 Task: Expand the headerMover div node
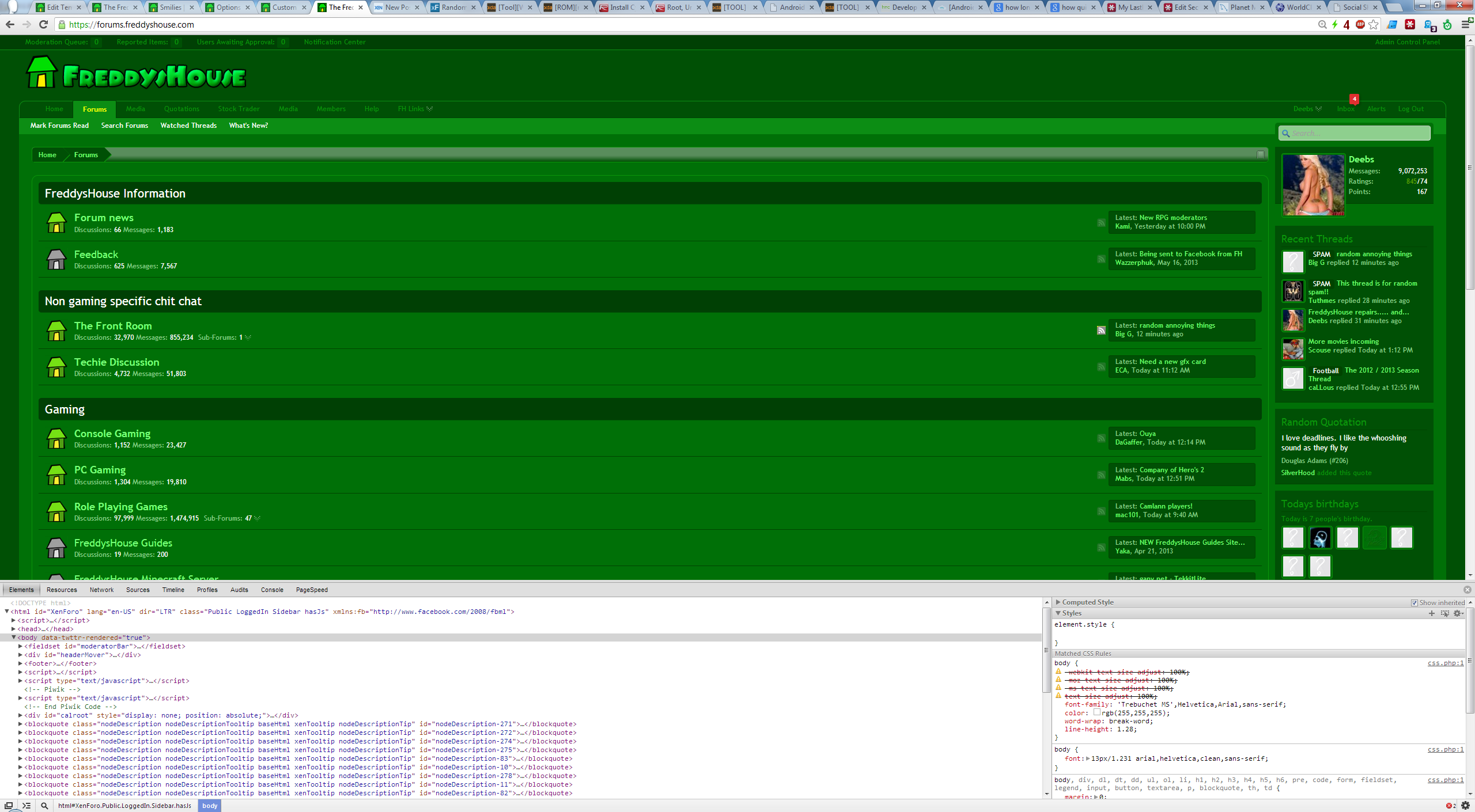[20, 655]
